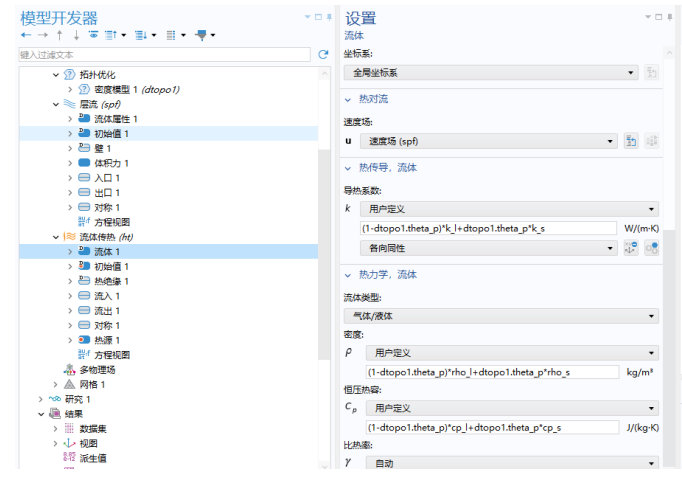Select 流体属性 1 in tree
Screen dimensions: 682x481
[x=116, y=119]
